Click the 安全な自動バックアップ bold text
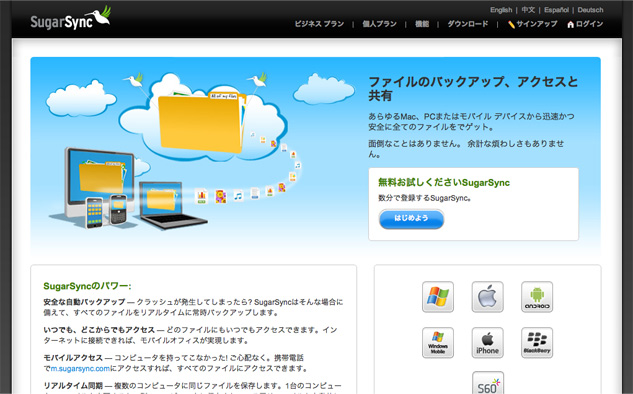The height and width of the screenshot is (394, 633). 84,302
